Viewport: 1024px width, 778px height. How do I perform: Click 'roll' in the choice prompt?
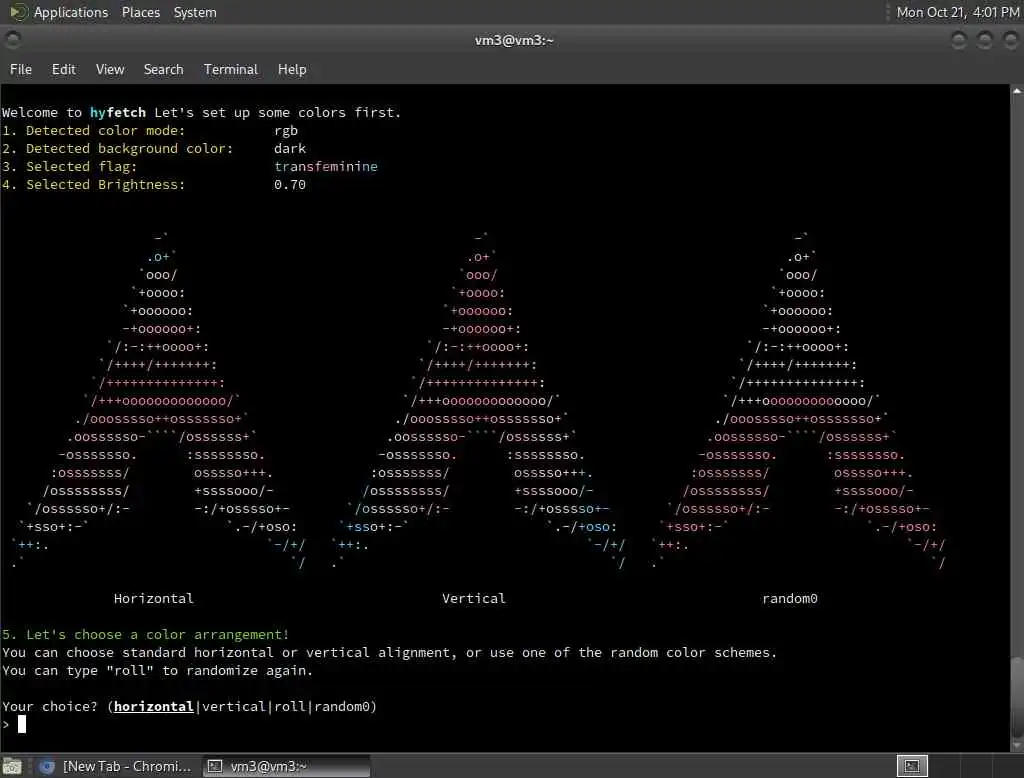pyautogui.click(x=290, y=706)
